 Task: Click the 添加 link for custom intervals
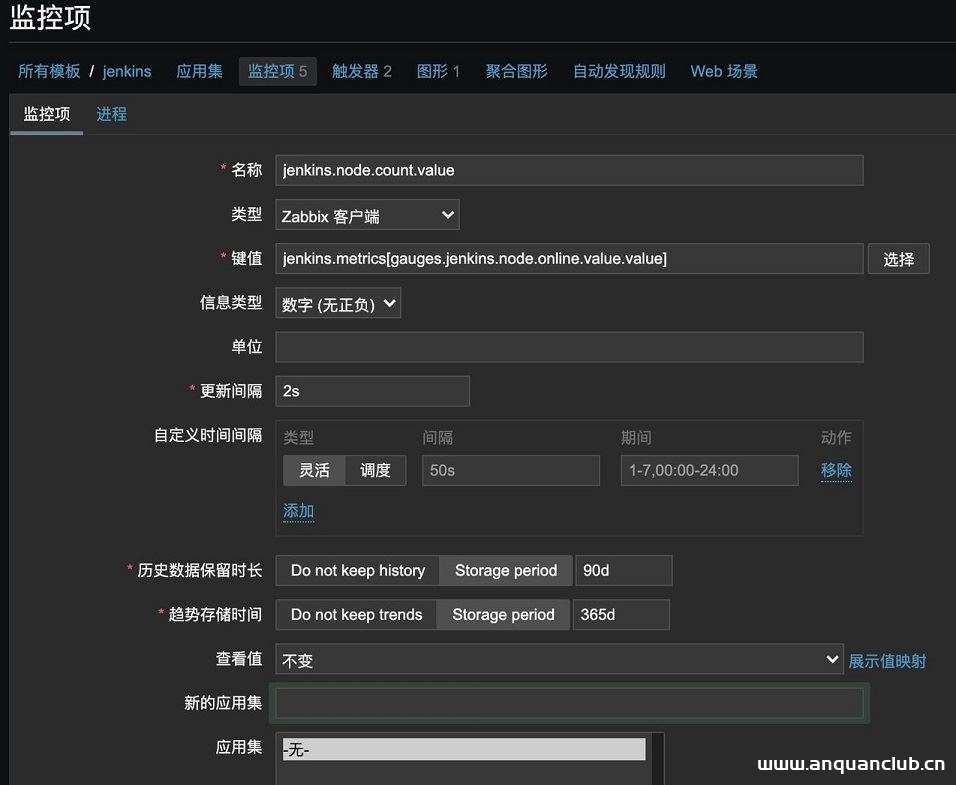298,510
